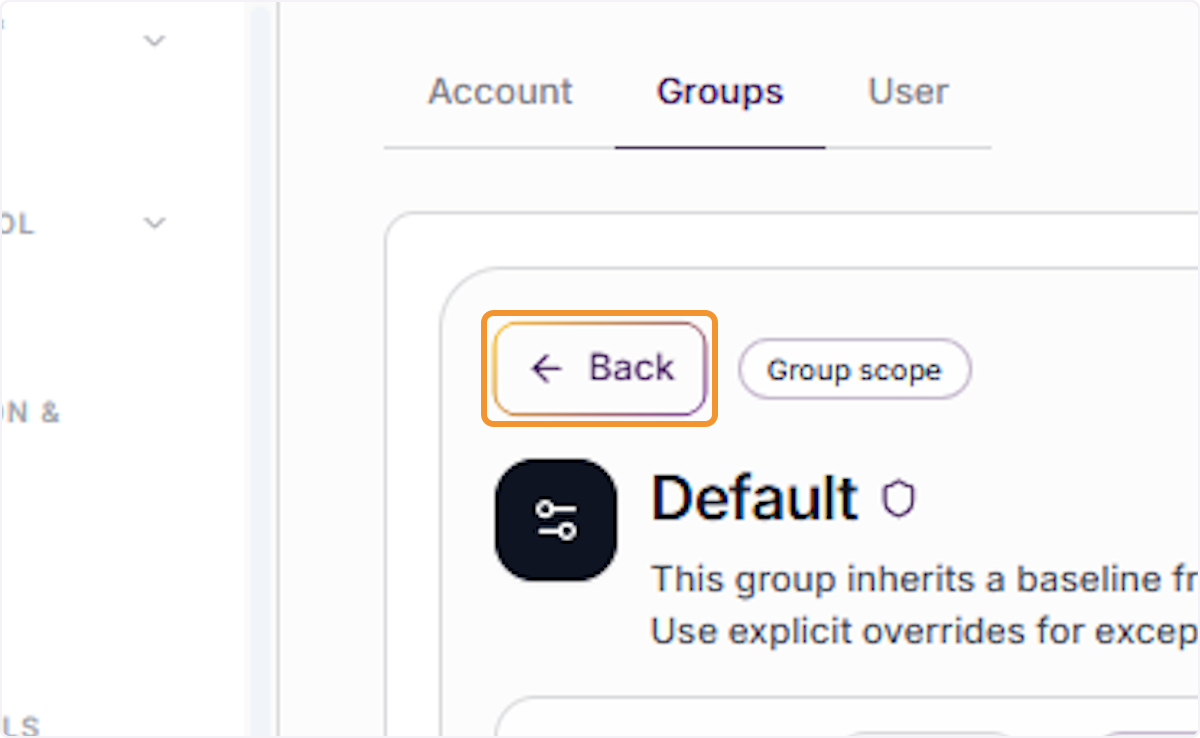Viewport: 1200px width, 738px height.
Task: Select the User tab
Action: [908, 92]
